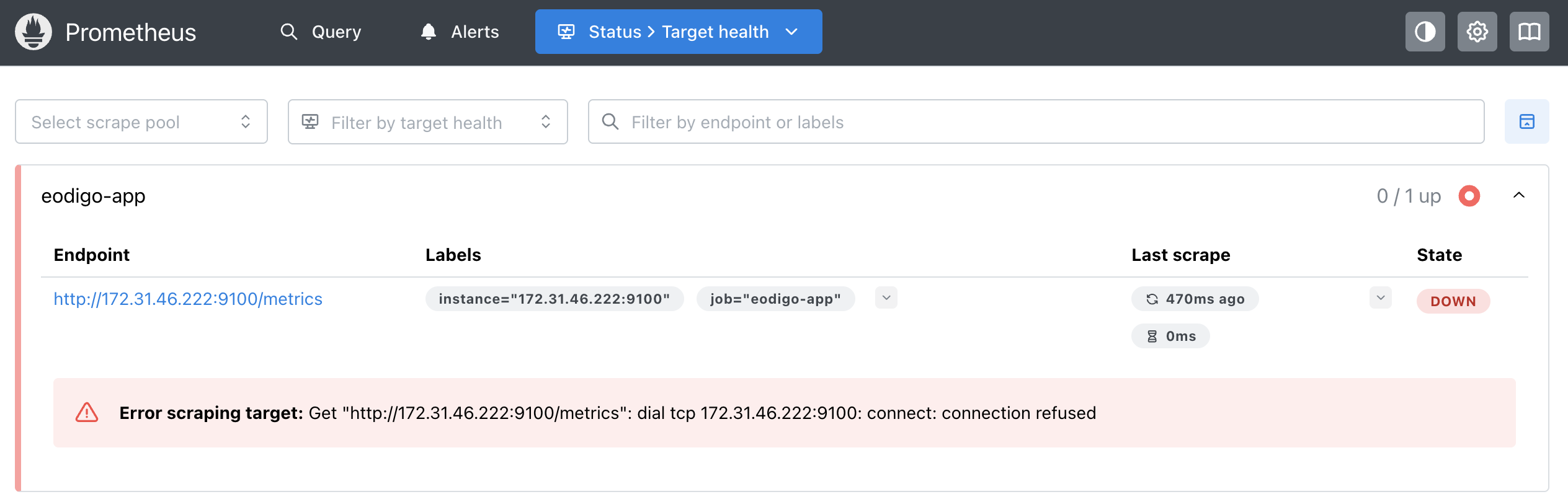1568x502 pixels.
Task: Click the error warning triangle icon
Action: pos(87,413)
